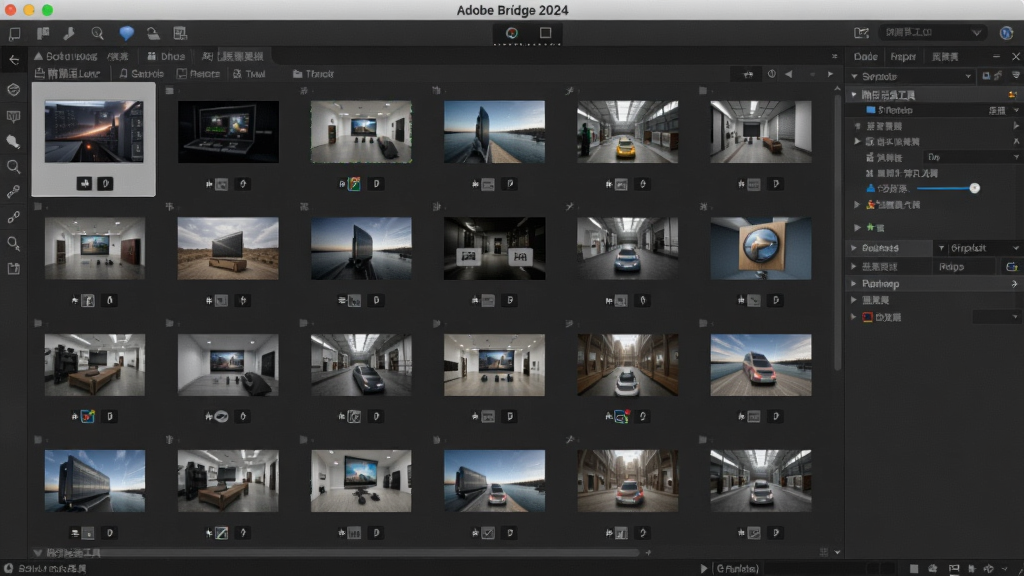Go back using the left sidebar arrow
Viewport: 1024px width, 576px height.
14,60
